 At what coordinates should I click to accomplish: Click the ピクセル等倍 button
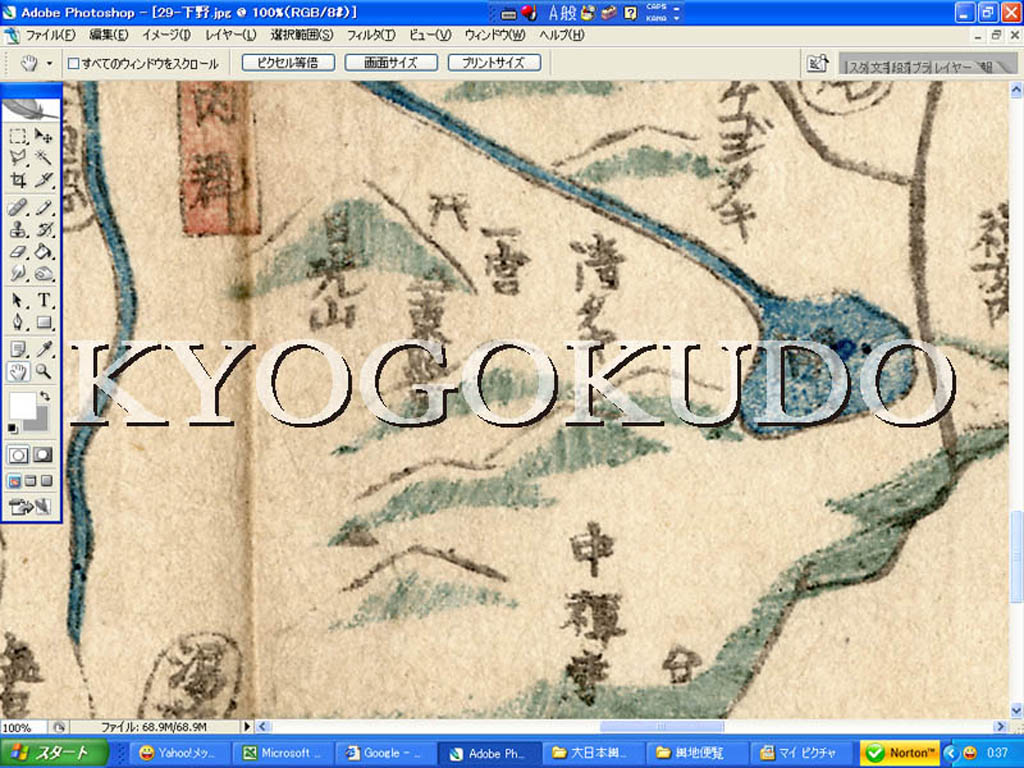(x=288, y=63)
